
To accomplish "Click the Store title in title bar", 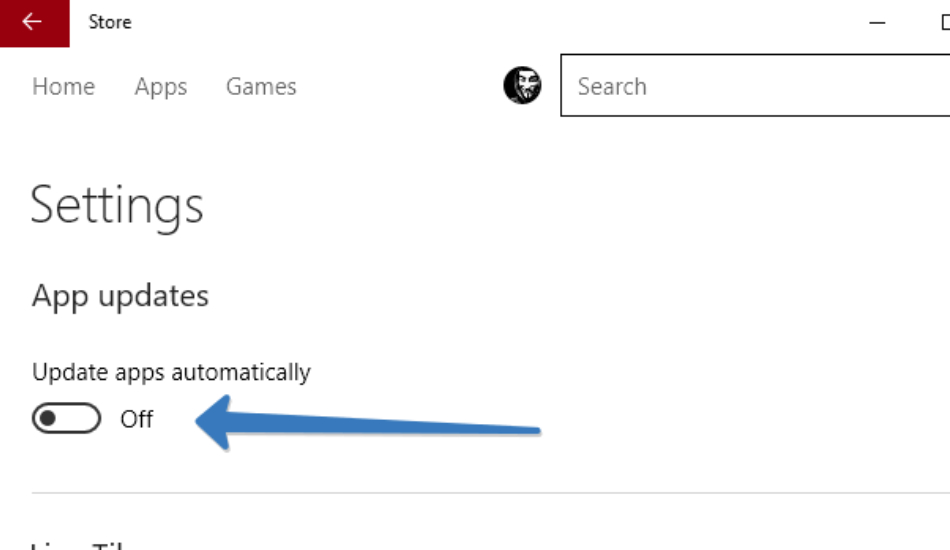I will [110, 22].
